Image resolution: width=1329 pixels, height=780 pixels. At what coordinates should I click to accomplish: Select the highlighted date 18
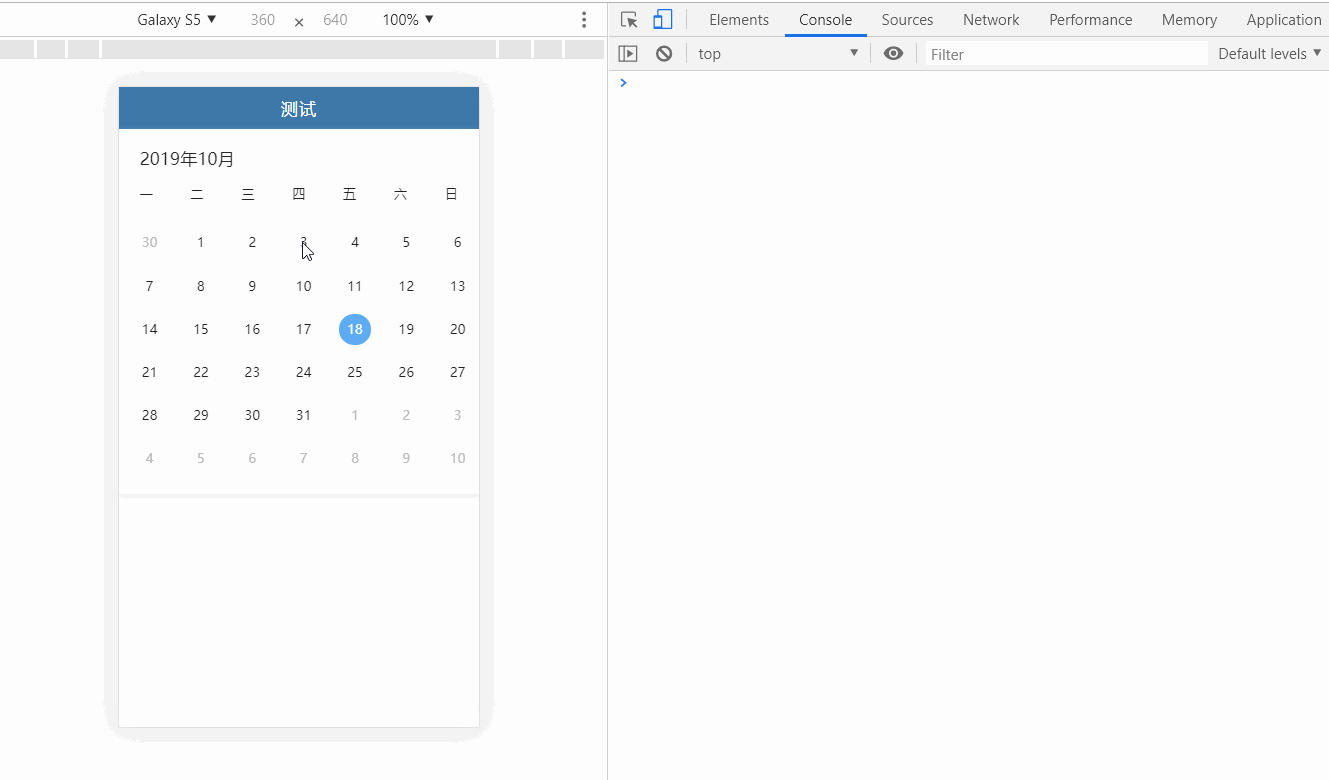[355, 329]
